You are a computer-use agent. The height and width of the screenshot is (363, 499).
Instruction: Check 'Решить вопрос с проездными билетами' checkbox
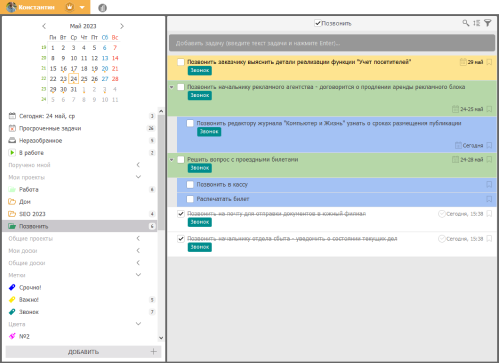[x=181, y=160]
